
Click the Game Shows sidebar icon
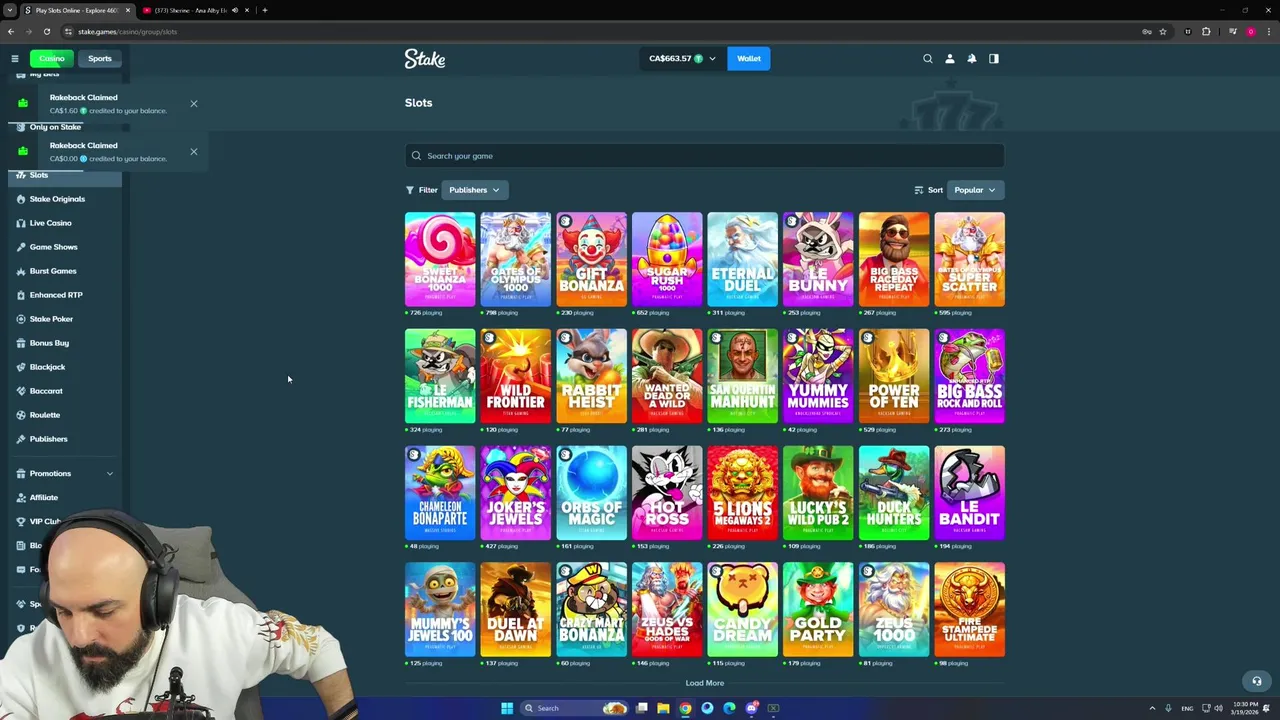[21, 247]
